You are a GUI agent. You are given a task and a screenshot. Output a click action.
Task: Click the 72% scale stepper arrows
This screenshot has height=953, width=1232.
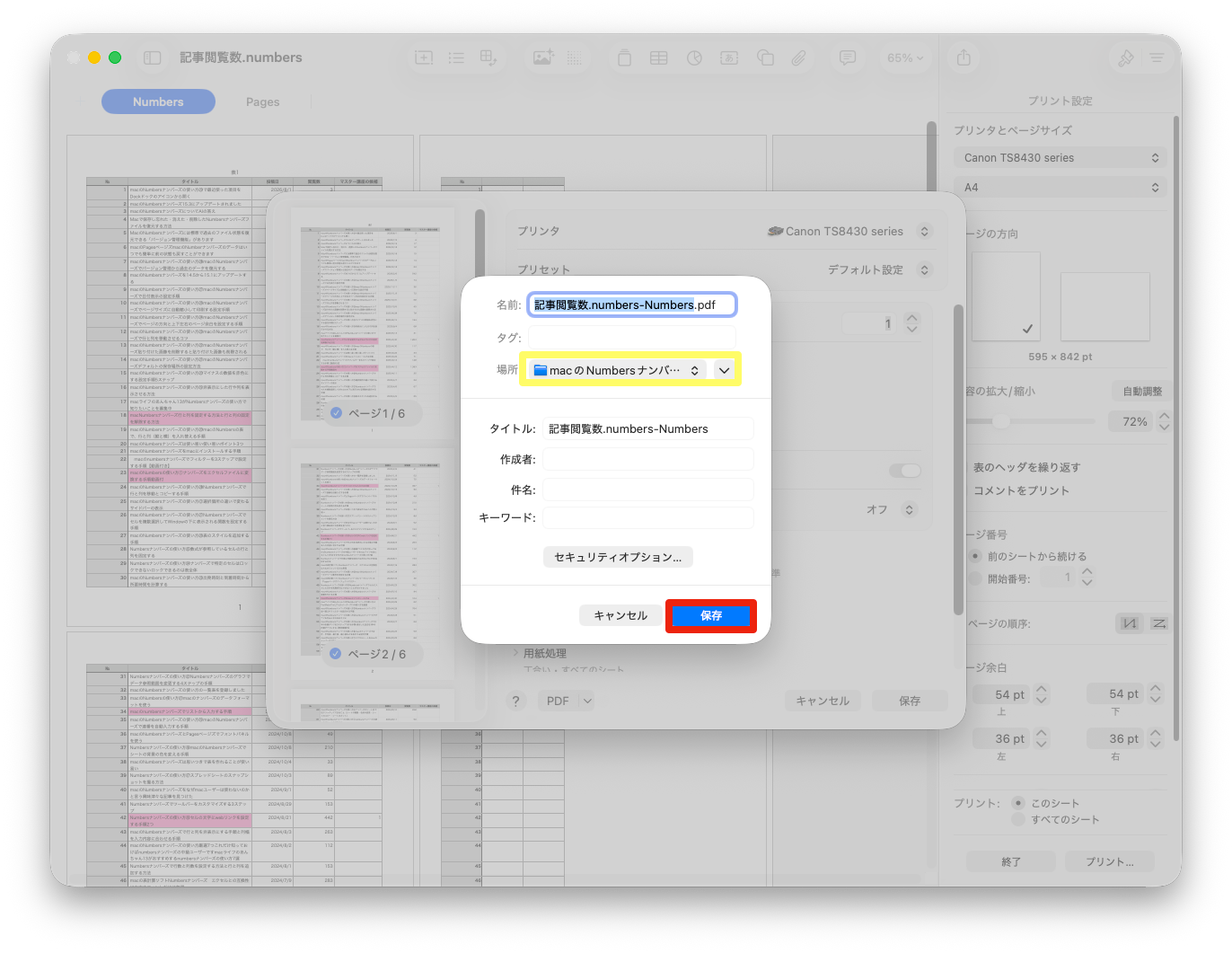1164,421
